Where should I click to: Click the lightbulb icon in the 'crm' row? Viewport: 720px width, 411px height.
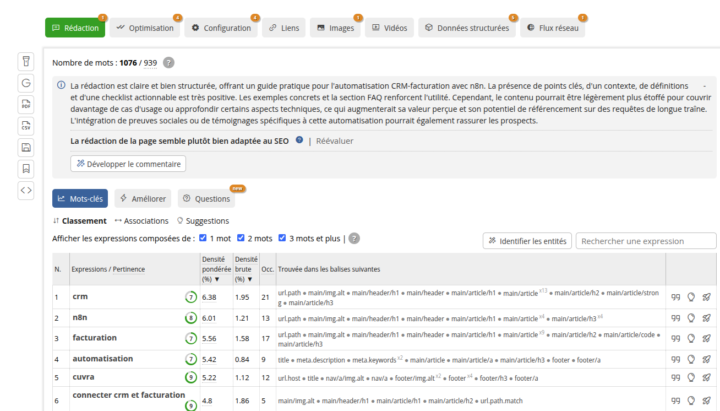691,297
